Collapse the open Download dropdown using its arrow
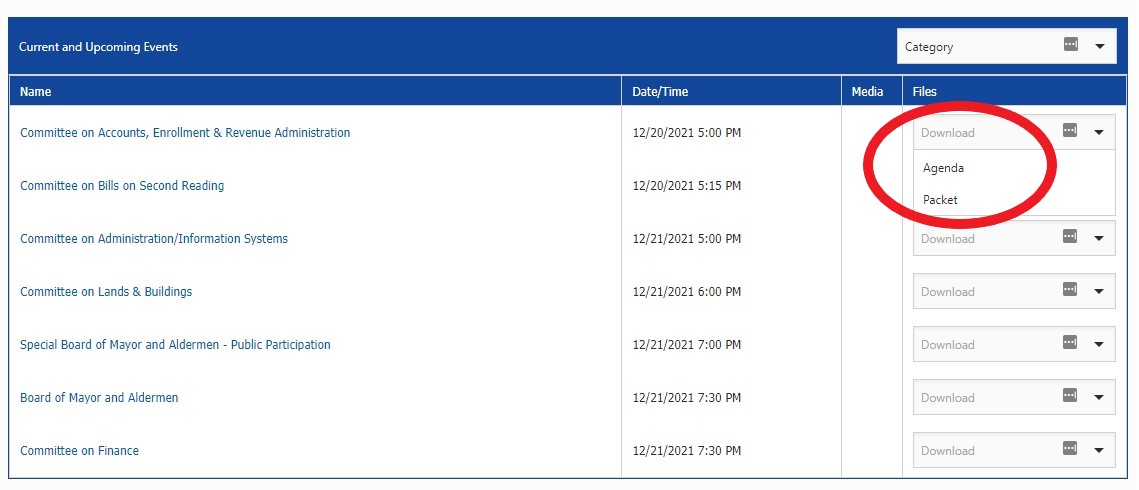The width and height of the screenshot is (1139, 490). 1098,132
